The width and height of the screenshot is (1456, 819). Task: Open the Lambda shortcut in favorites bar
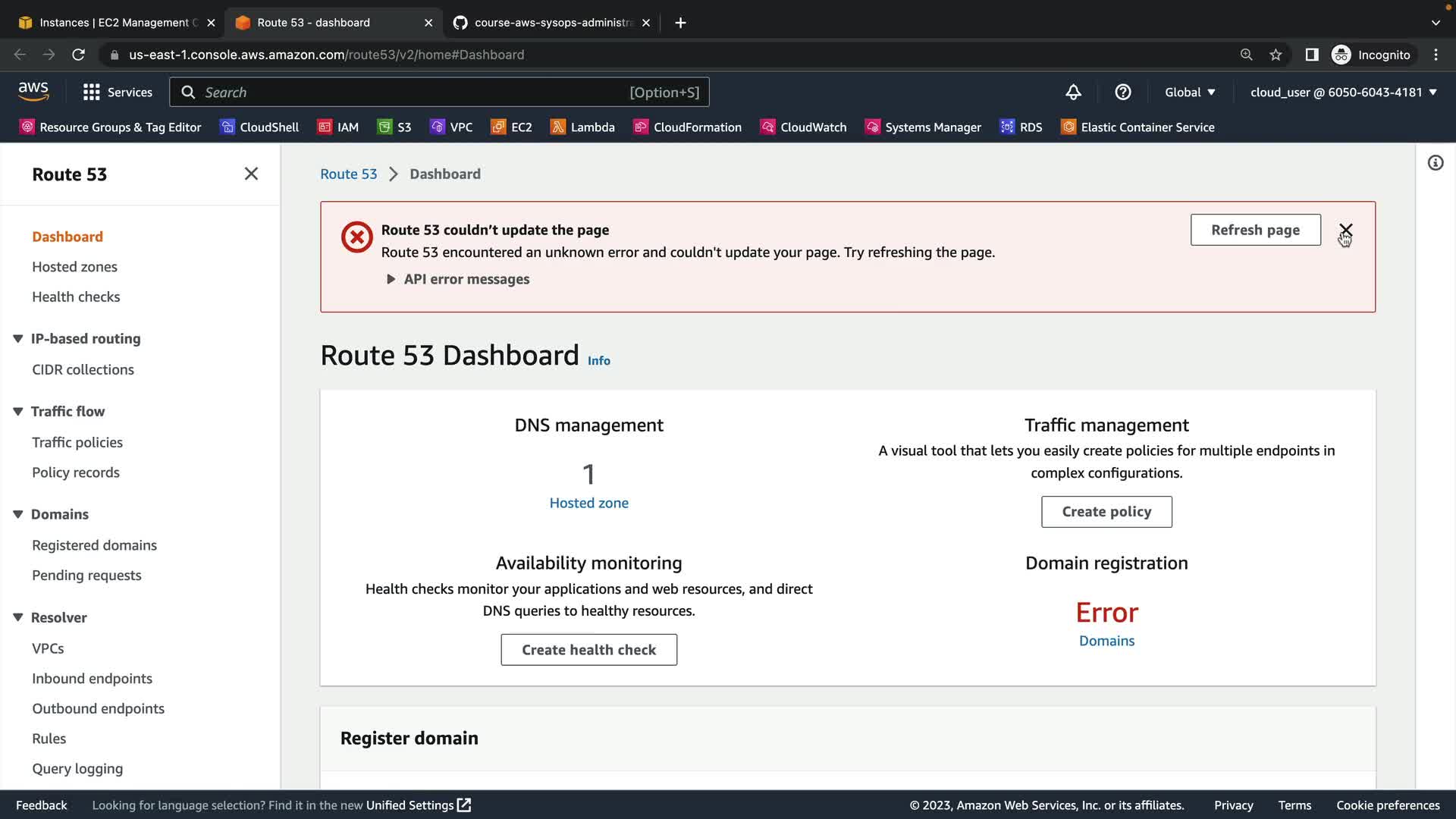tap(582, 127)
